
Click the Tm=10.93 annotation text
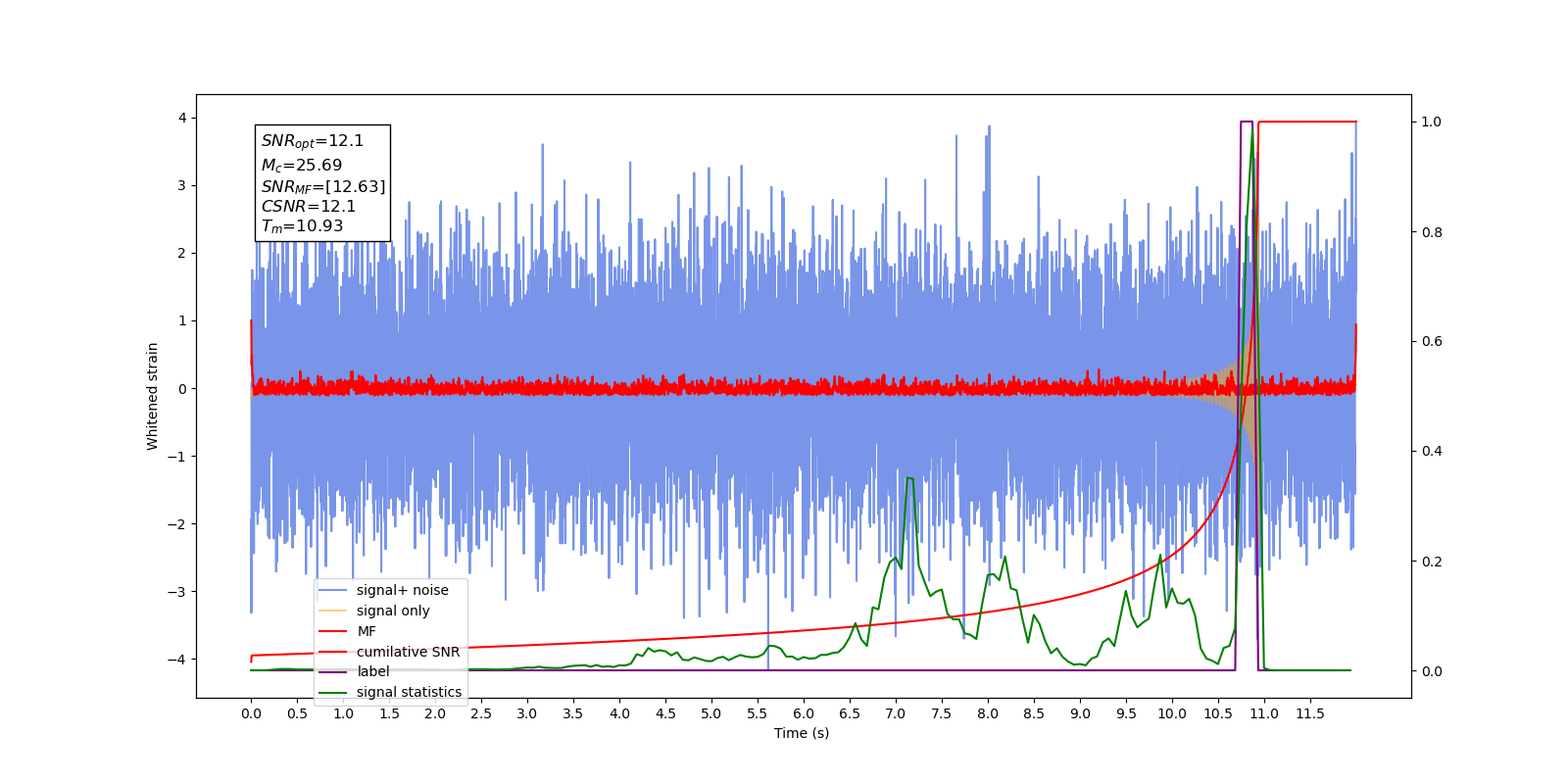[x=302, y=226]
